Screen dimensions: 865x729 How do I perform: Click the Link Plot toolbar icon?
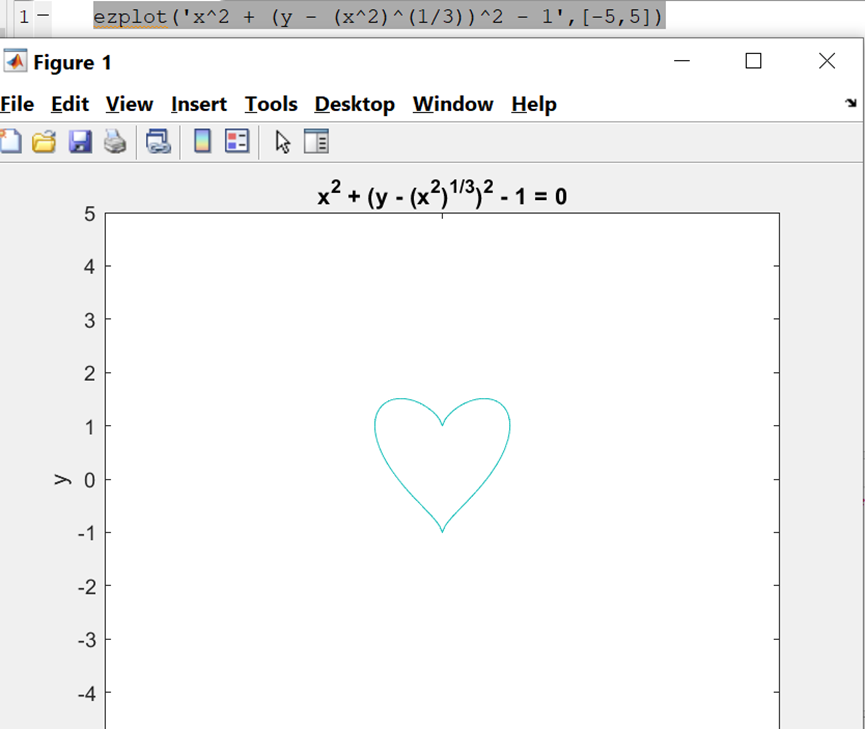(x=158, y=142)
